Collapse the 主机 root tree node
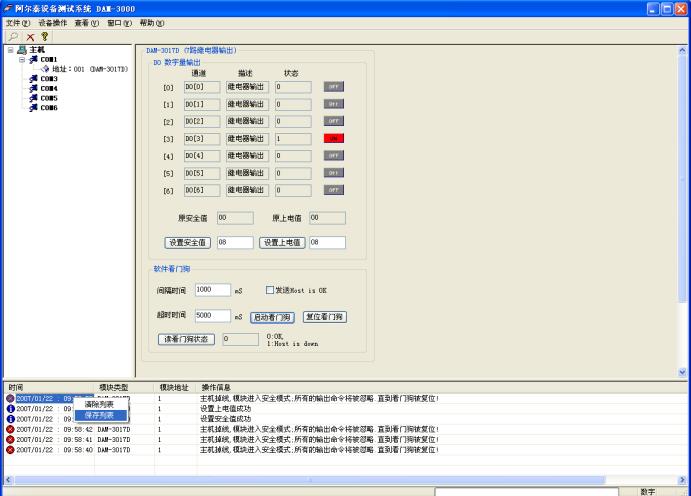The width and height of the screenshot is (691, 496). [x=11, y=50]
